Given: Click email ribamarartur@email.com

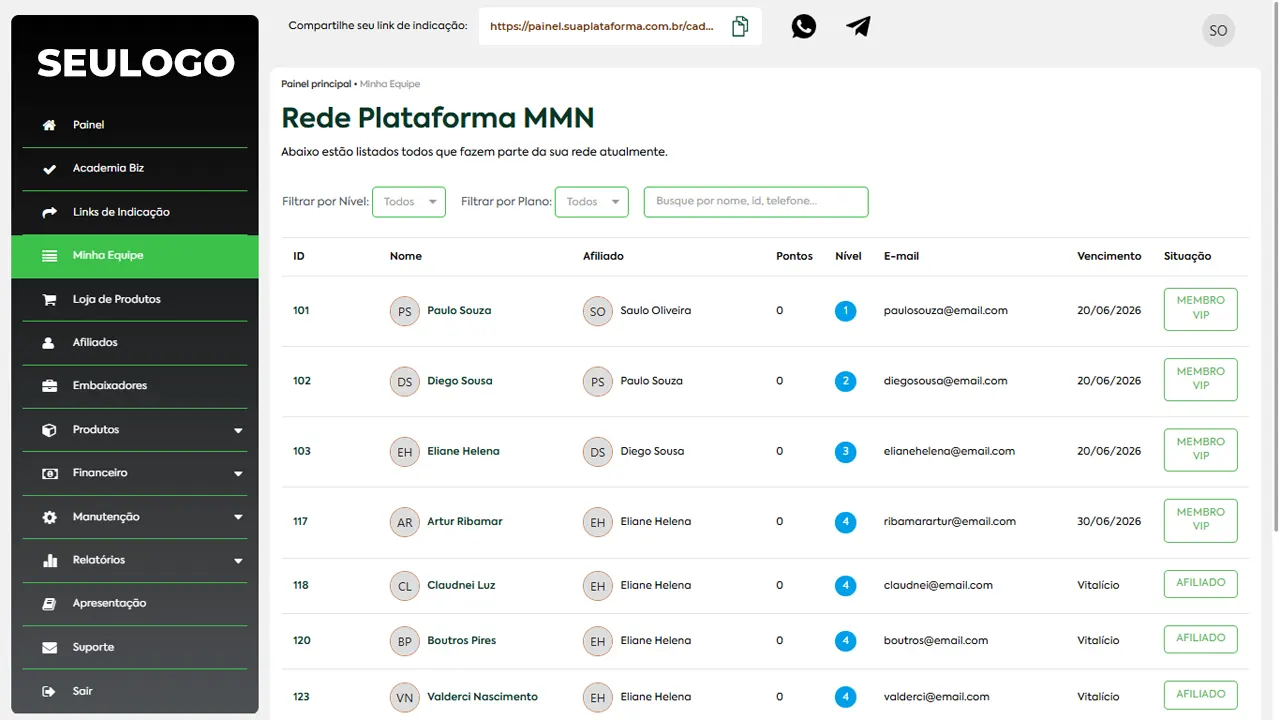Looking at the screenshot, I should pos(950,521).
